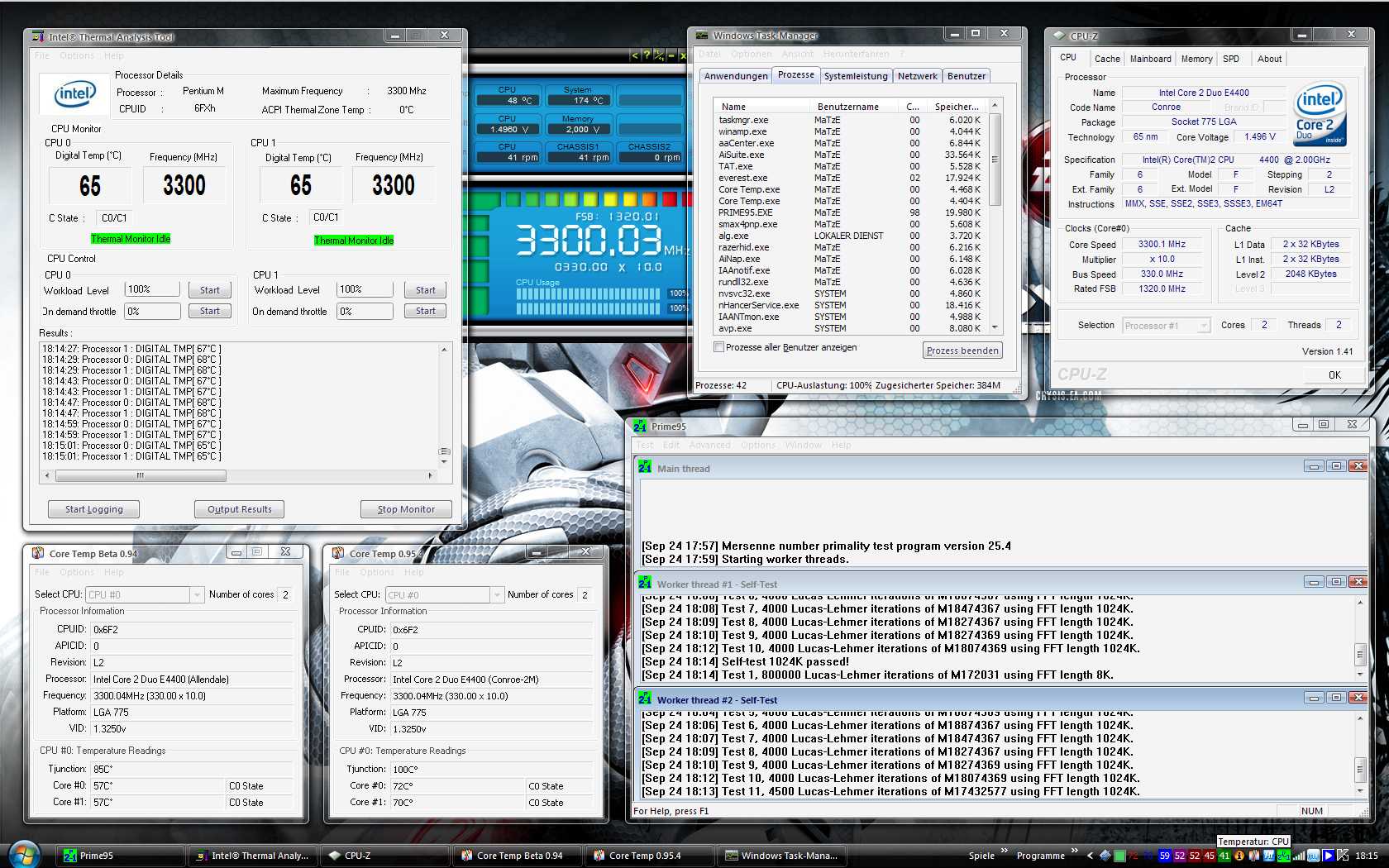Image resolution: width=1389 pixels, height=868 pixels.
Task: Click the Task Manager title bar icon
Action: [x=702, y=36]
